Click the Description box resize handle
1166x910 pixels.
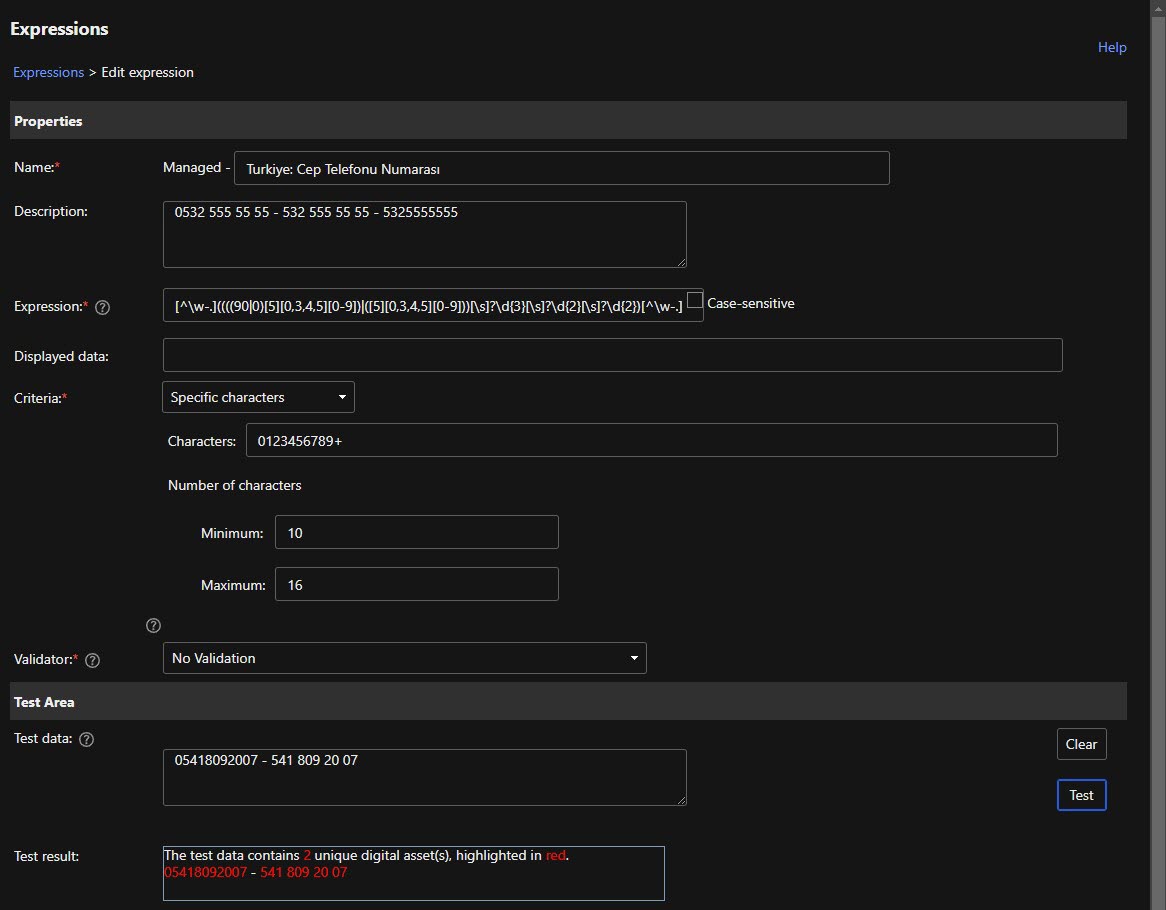coord(680,261)
